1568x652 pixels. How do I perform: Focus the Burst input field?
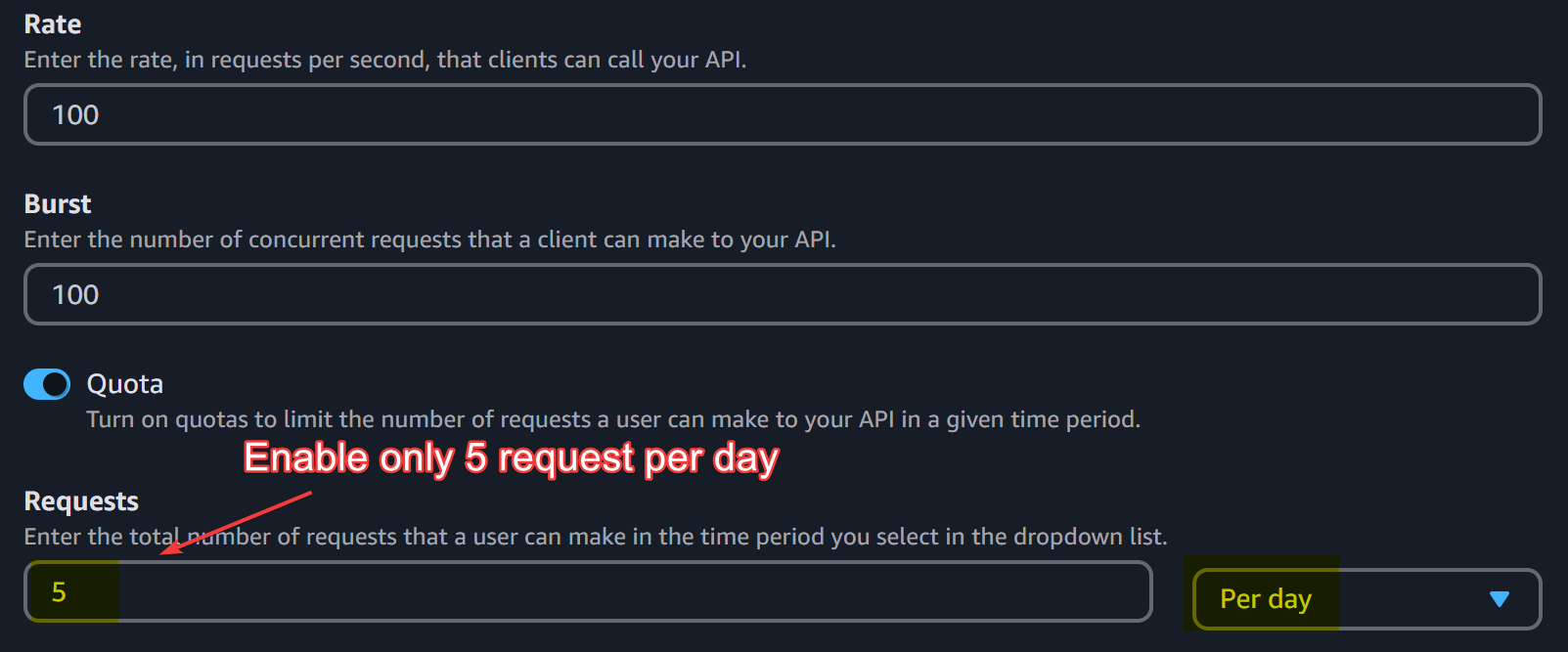click(783, 294)
